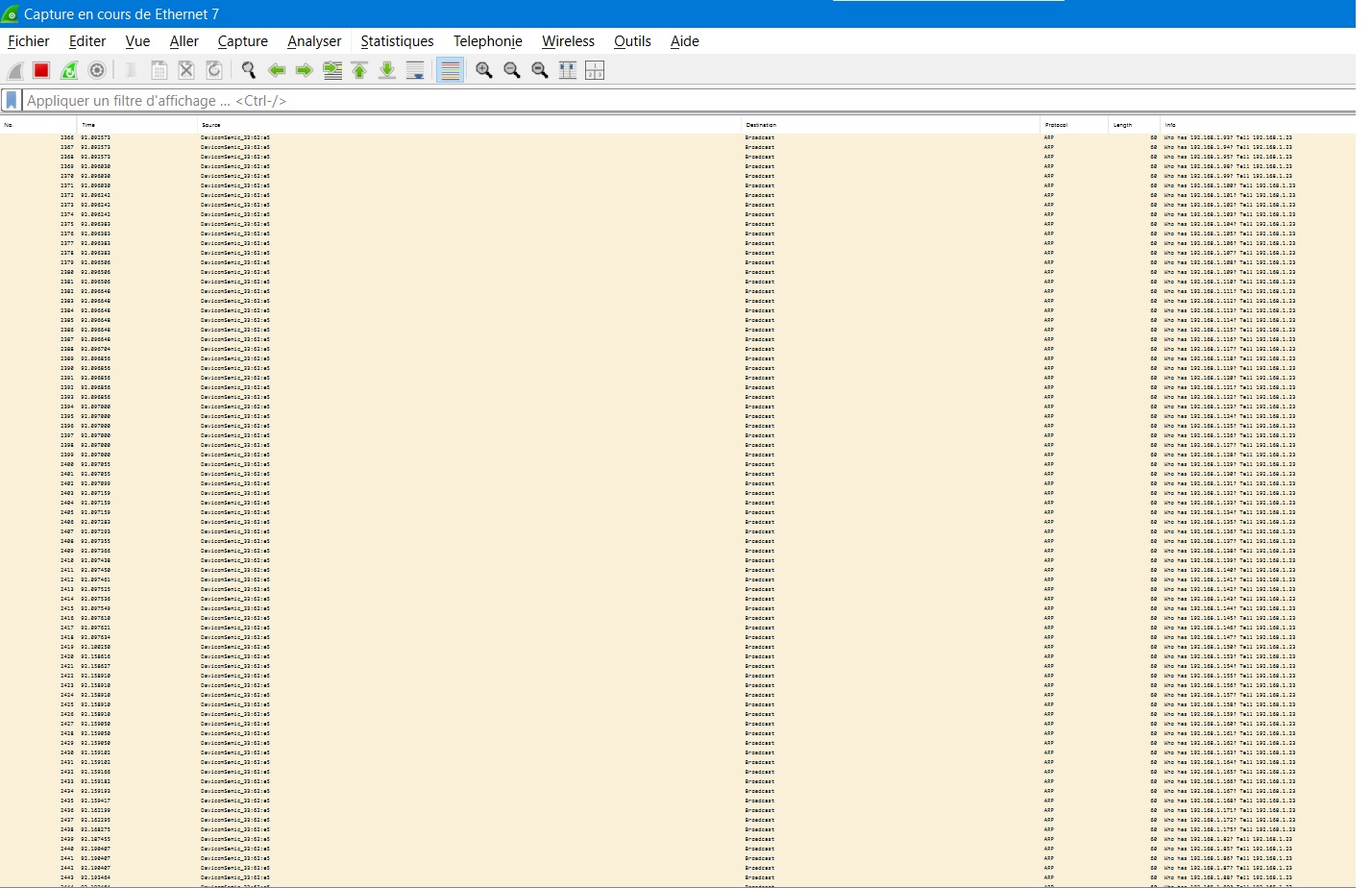The image size is (1372, 888).
Task: Click the Wireshark icon in the title bar
Action: (11, 14)
